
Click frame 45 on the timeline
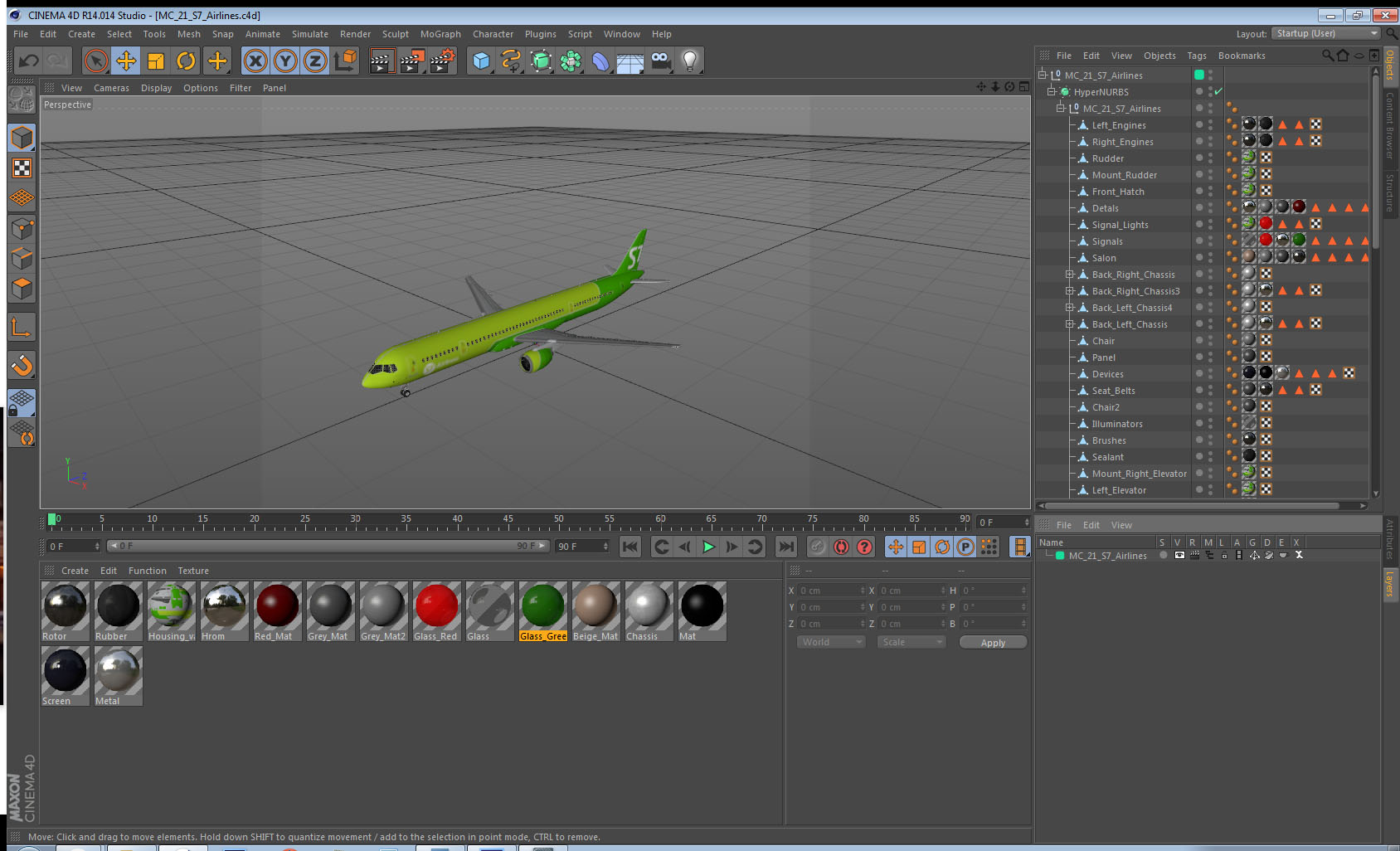pyautogui.click(x=508, y=521)
